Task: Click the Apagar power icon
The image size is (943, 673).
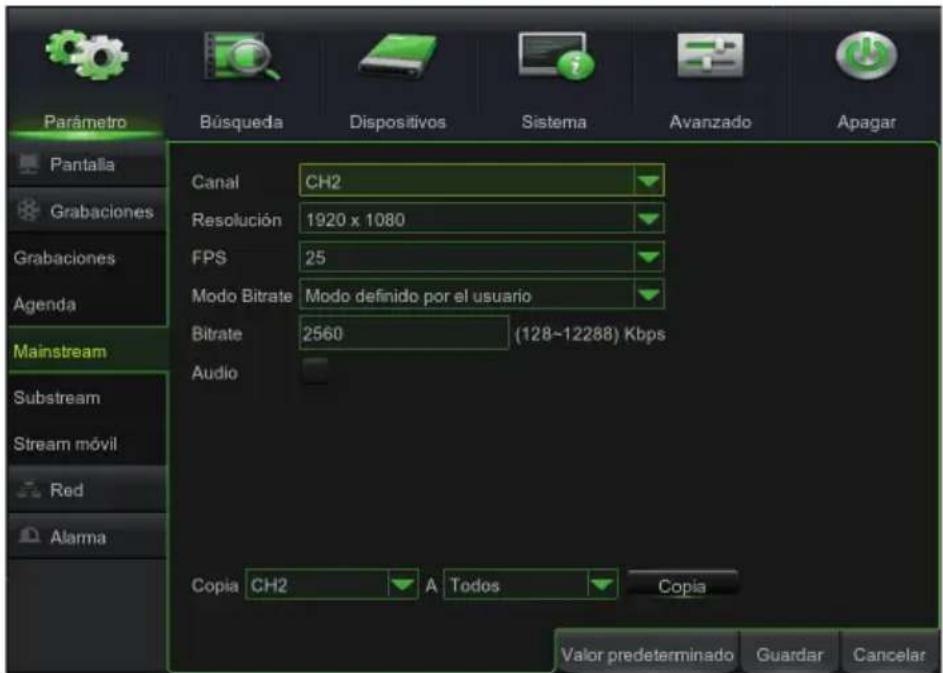Action: [866, 57]
